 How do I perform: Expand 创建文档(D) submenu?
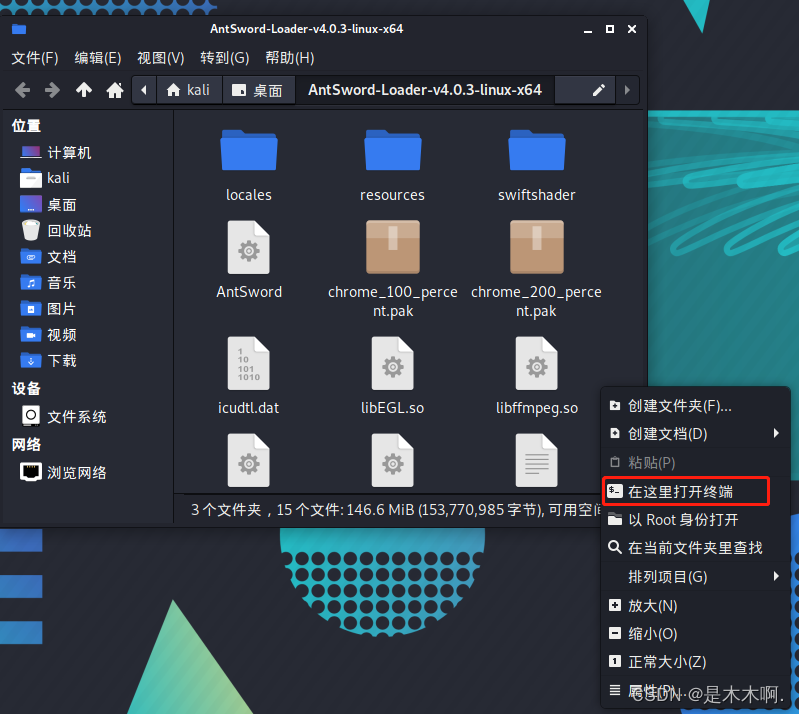tap(696, 434)
